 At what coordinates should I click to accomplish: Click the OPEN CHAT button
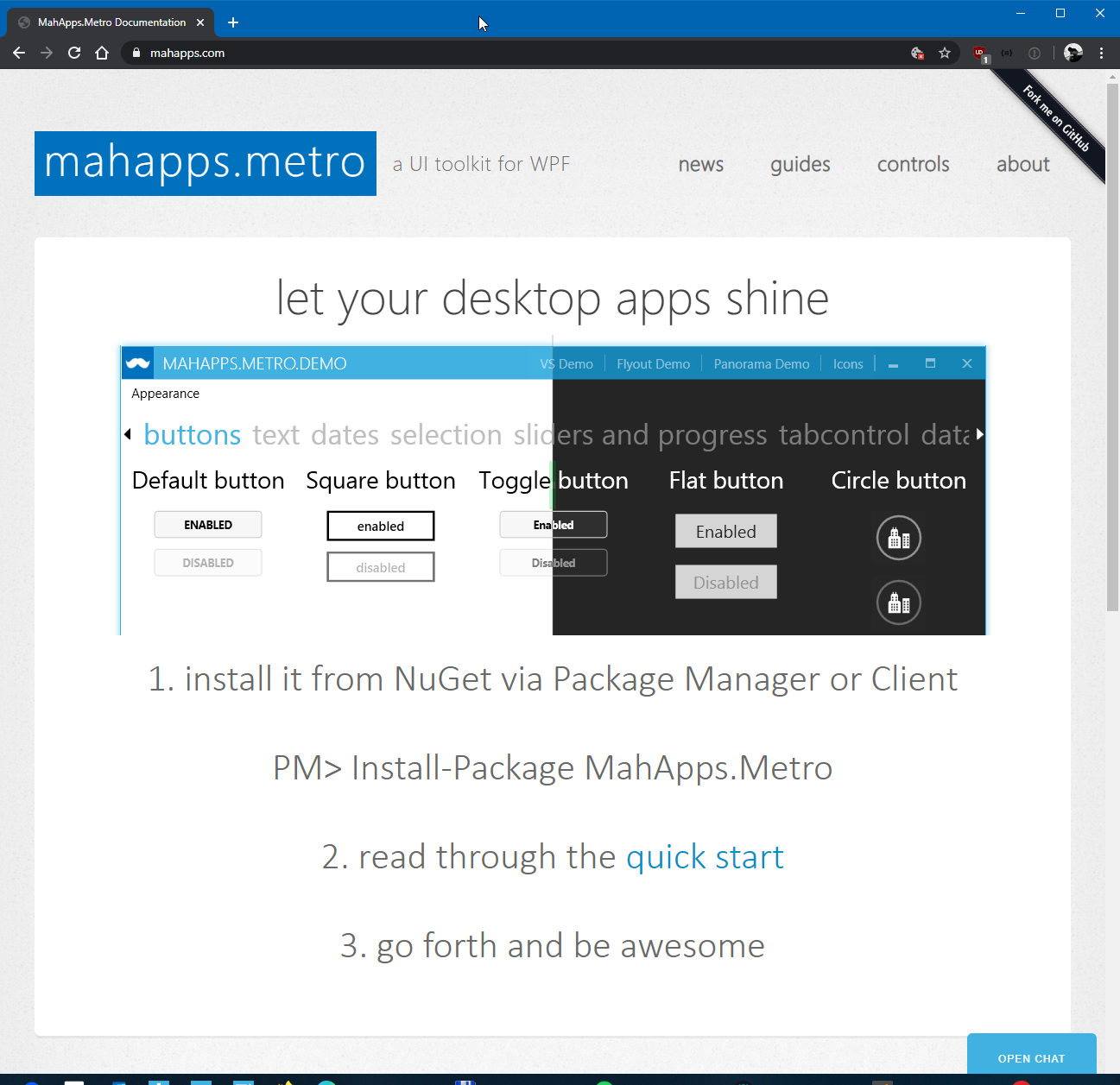(x=1032, y=1058)
